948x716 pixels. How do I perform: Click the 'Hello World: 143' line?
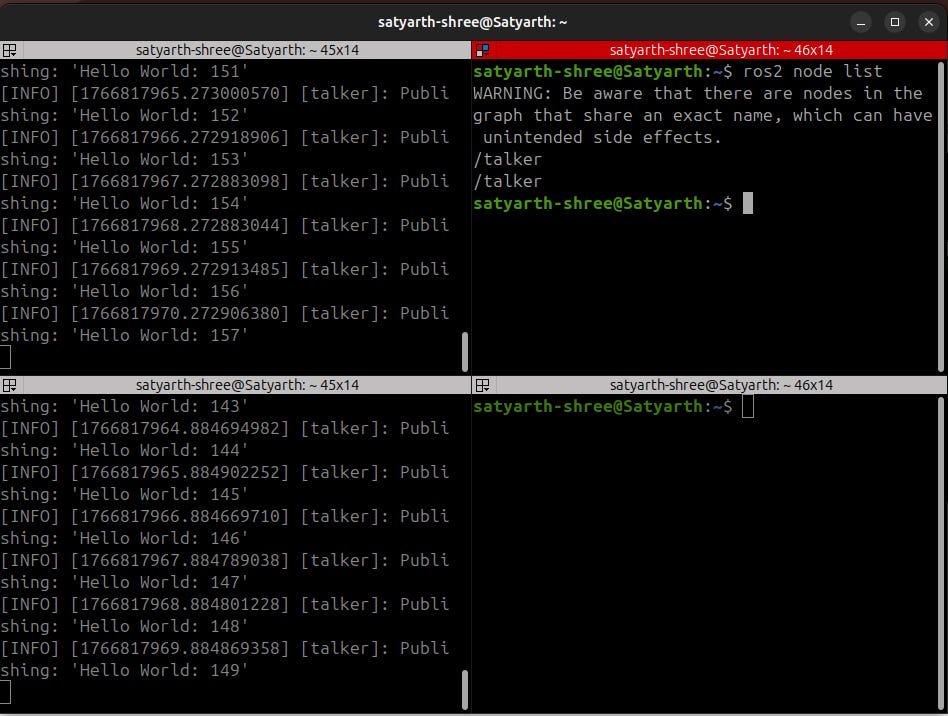(x=124, y=406)
